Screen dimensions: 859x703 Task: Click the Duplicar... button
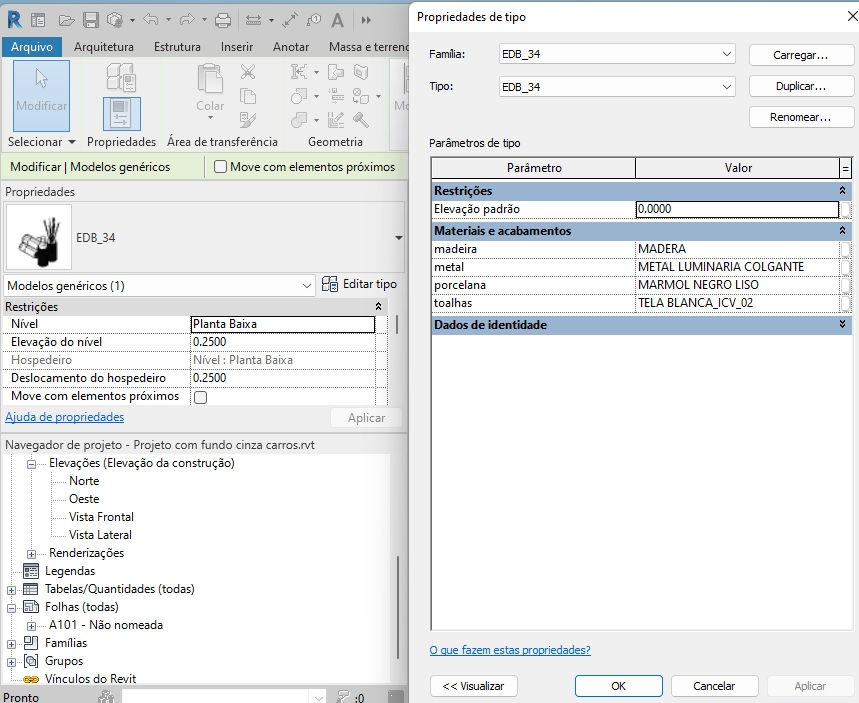tap(800, 86)
